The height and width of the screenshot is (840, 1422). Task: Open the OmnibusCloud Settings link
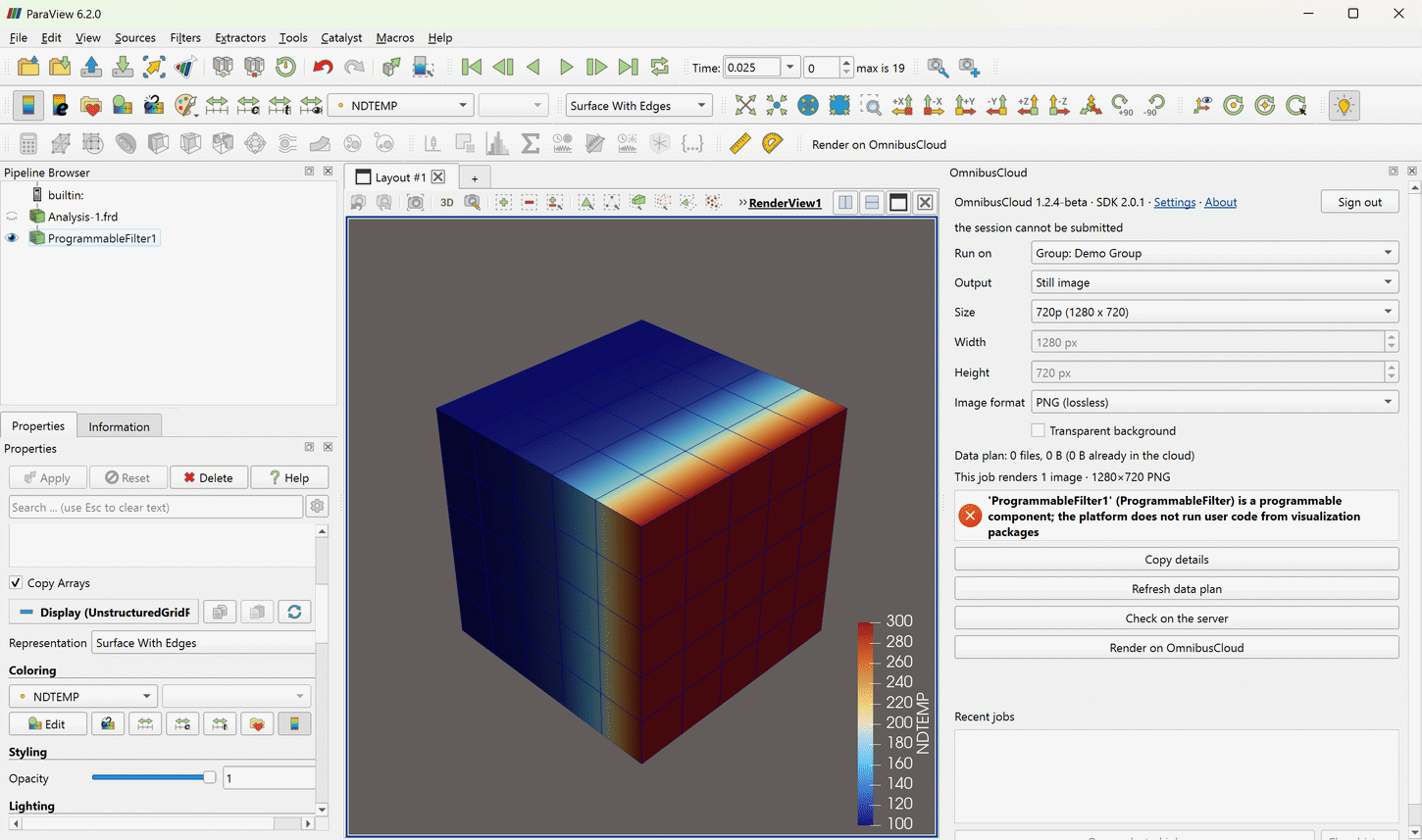(x=1174, y=202)
